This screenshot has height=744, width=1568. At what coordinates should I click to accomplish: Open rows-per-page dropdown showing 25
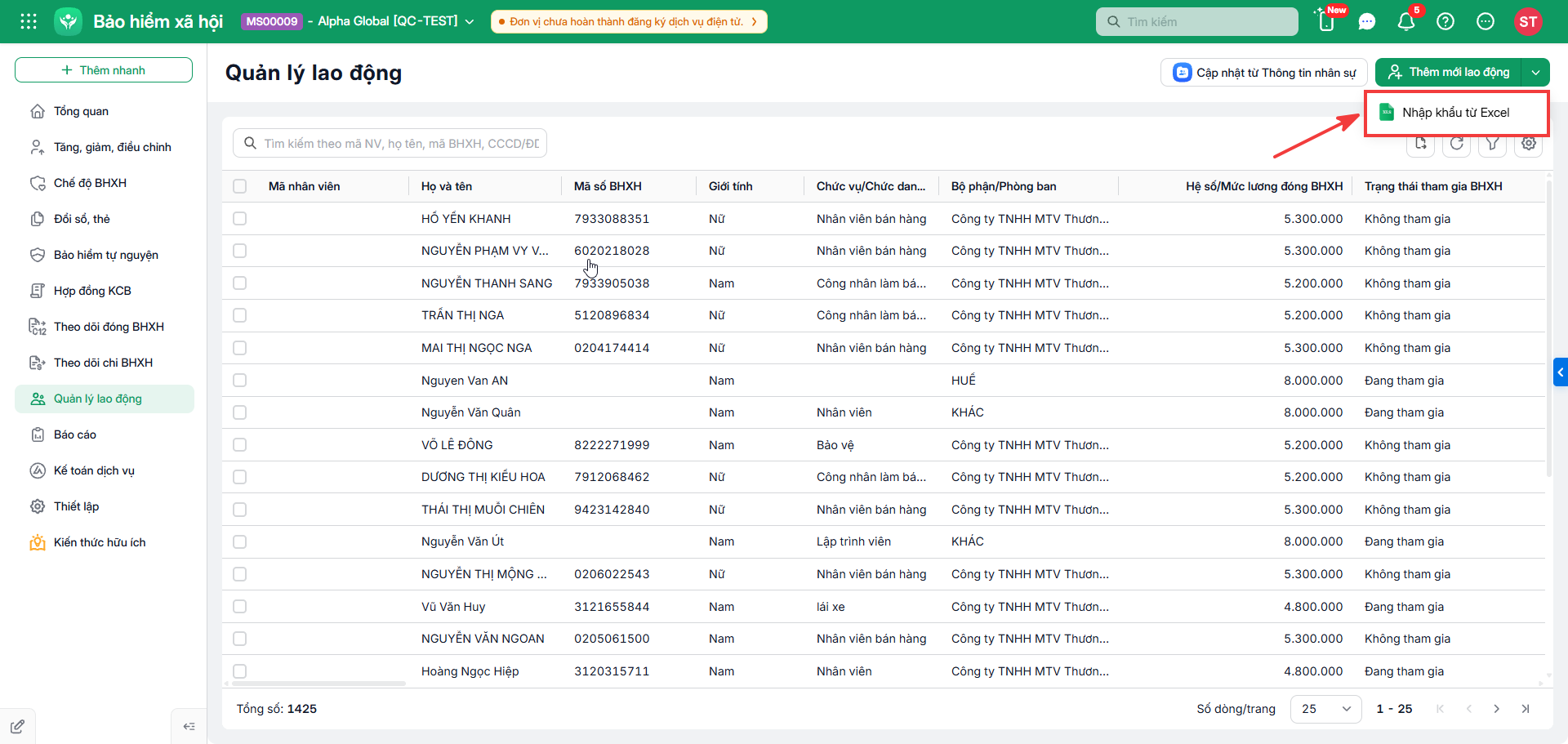(1325, 709)
